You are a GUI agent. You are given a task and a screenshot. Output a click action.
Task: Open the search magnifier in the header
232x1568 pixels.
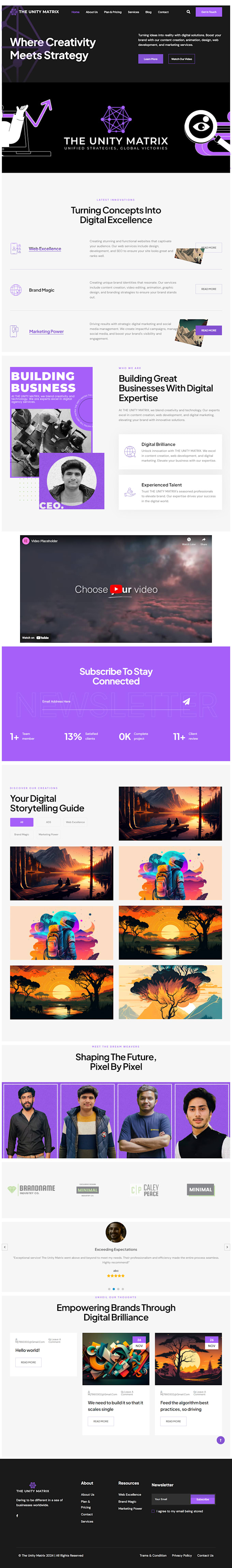pyautogui.click(x=188, y=12)
